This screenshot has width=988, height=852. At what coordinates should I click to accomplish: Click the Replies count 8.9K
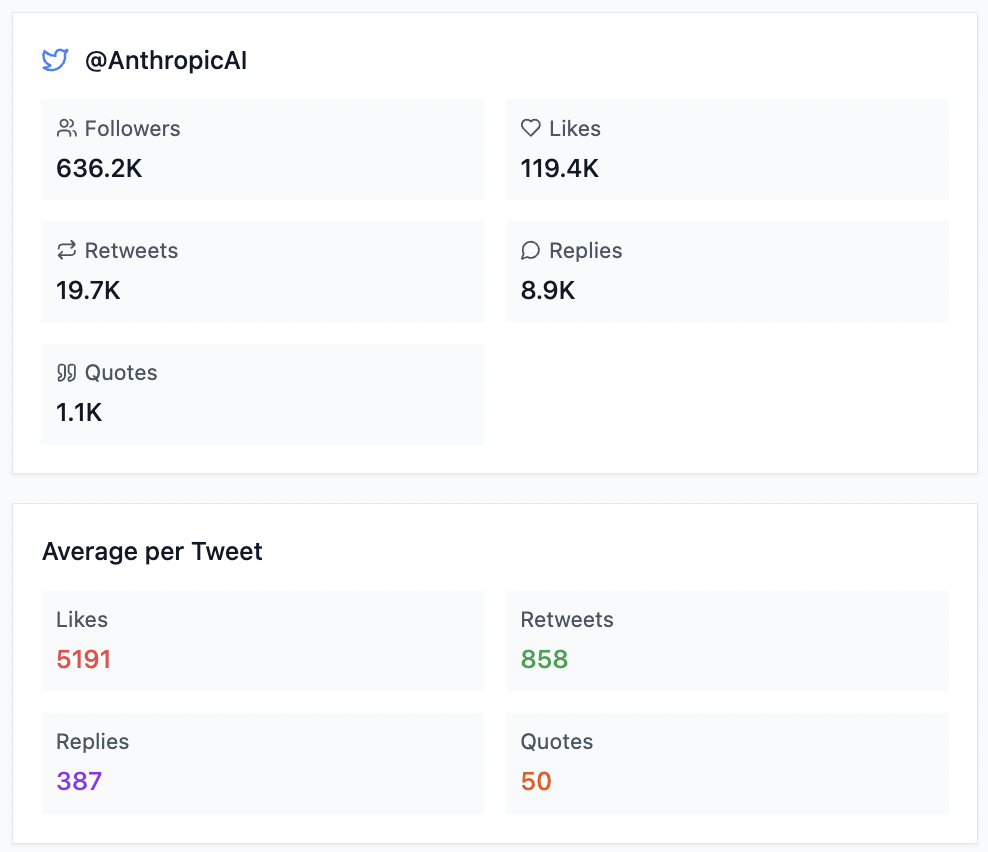[547, 290]
